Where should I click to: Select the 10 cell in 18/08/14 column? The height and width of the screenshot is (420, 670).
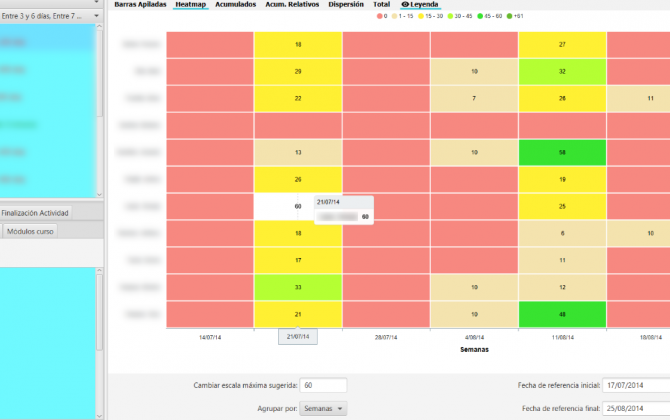638,233
